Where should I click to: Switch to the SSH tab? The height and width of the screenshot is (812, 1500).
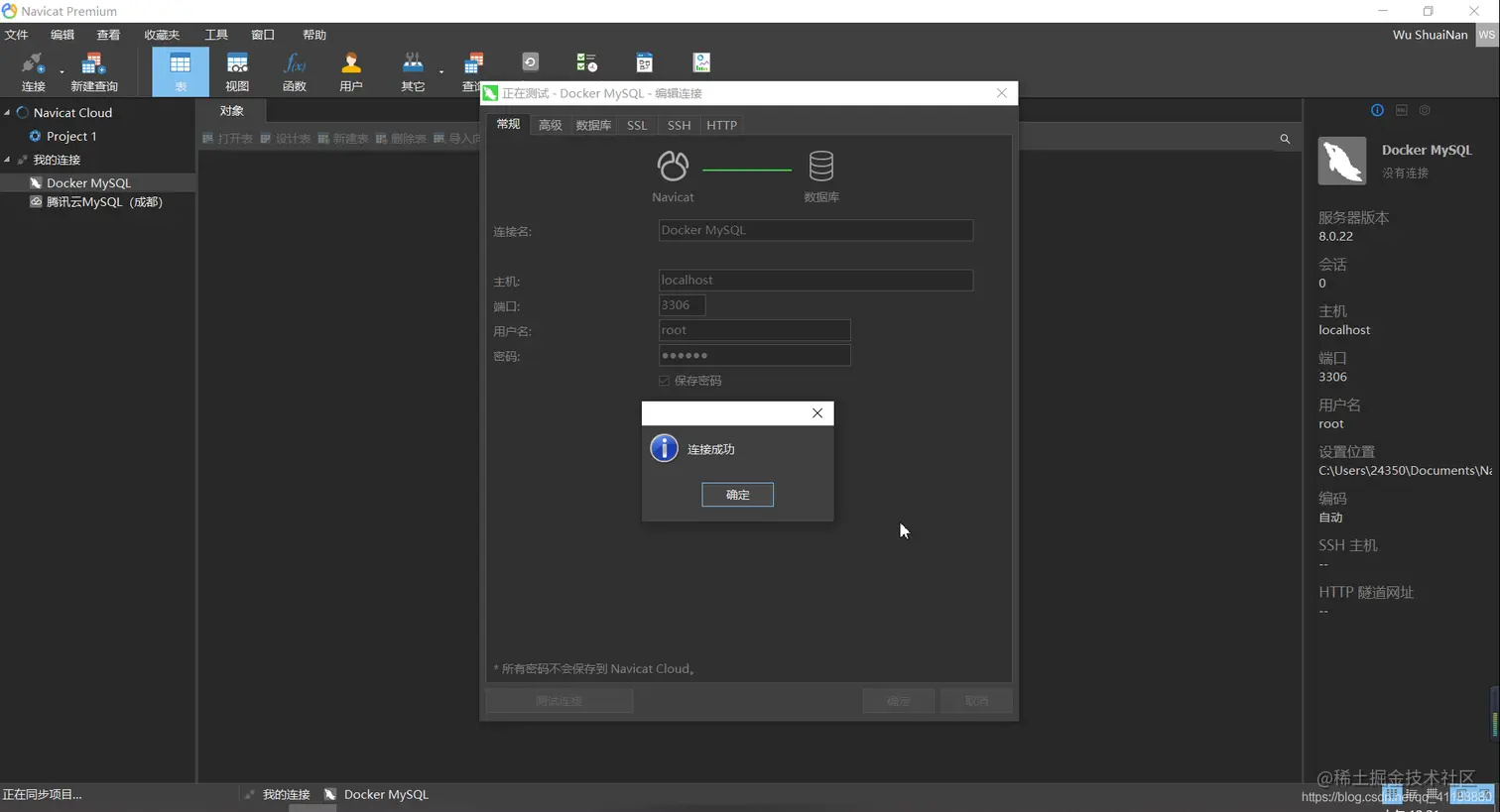679,125
